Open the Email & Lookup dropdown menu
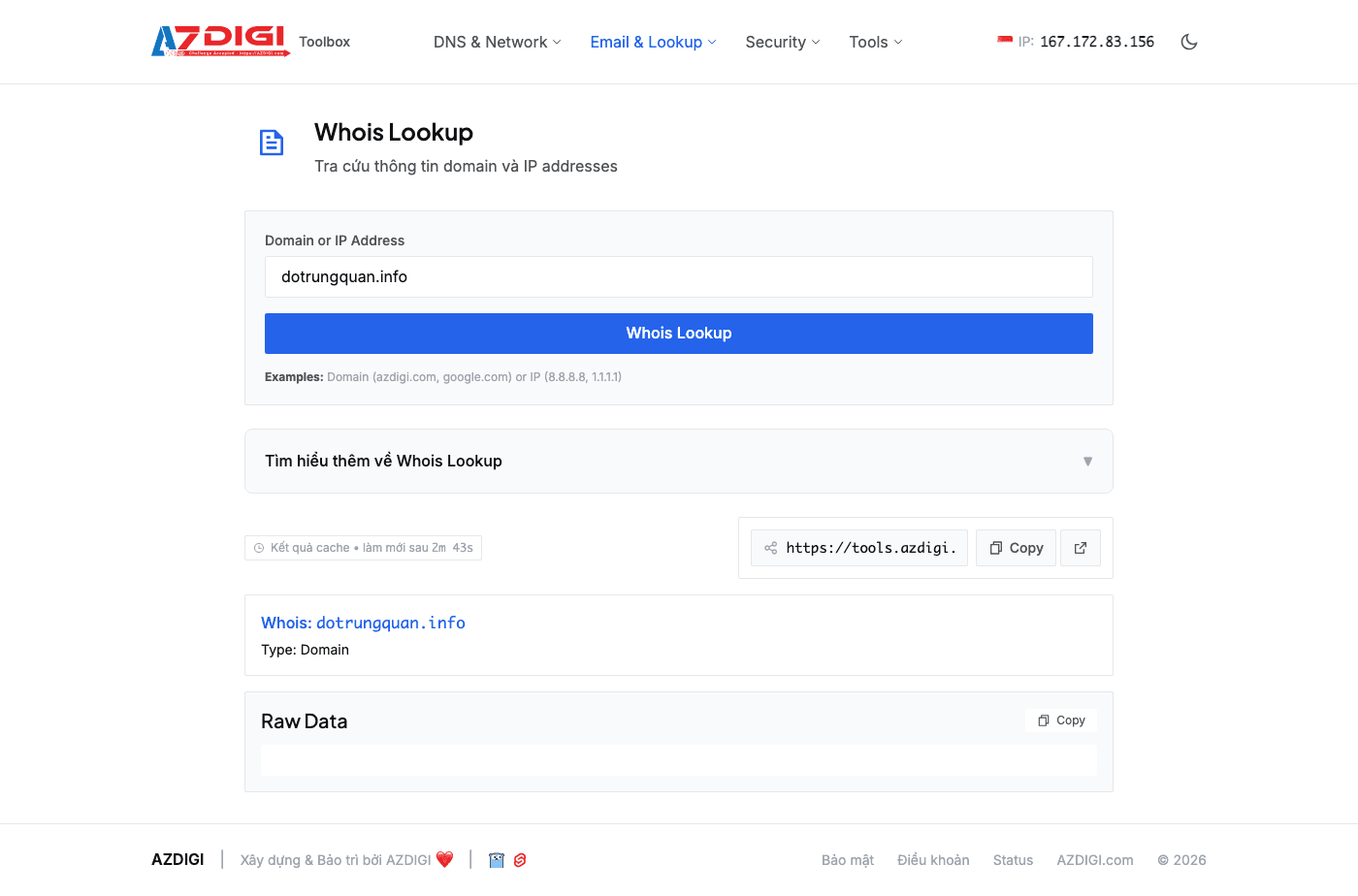This screenshot has height=896, width=1358. (653, 42)
